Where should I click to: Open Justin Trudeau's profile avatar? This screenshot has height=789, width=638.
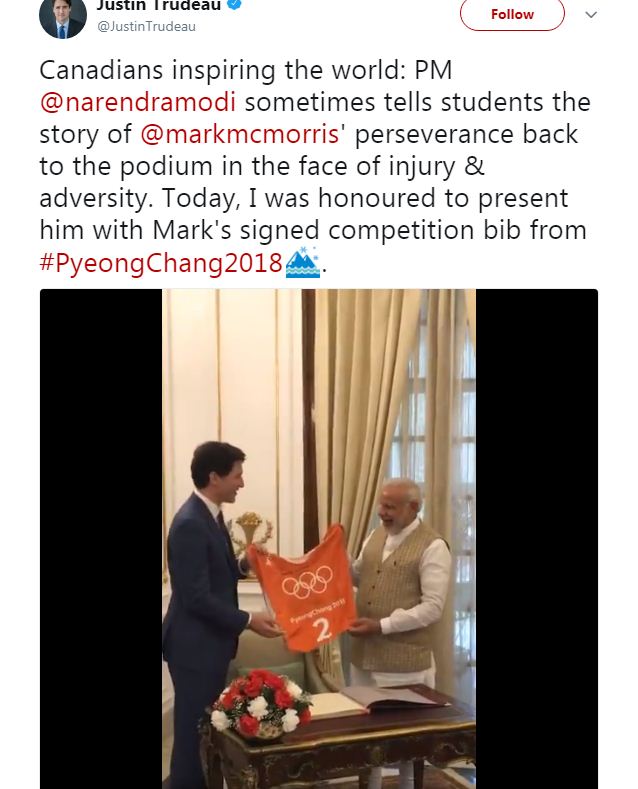coord(63,19)
